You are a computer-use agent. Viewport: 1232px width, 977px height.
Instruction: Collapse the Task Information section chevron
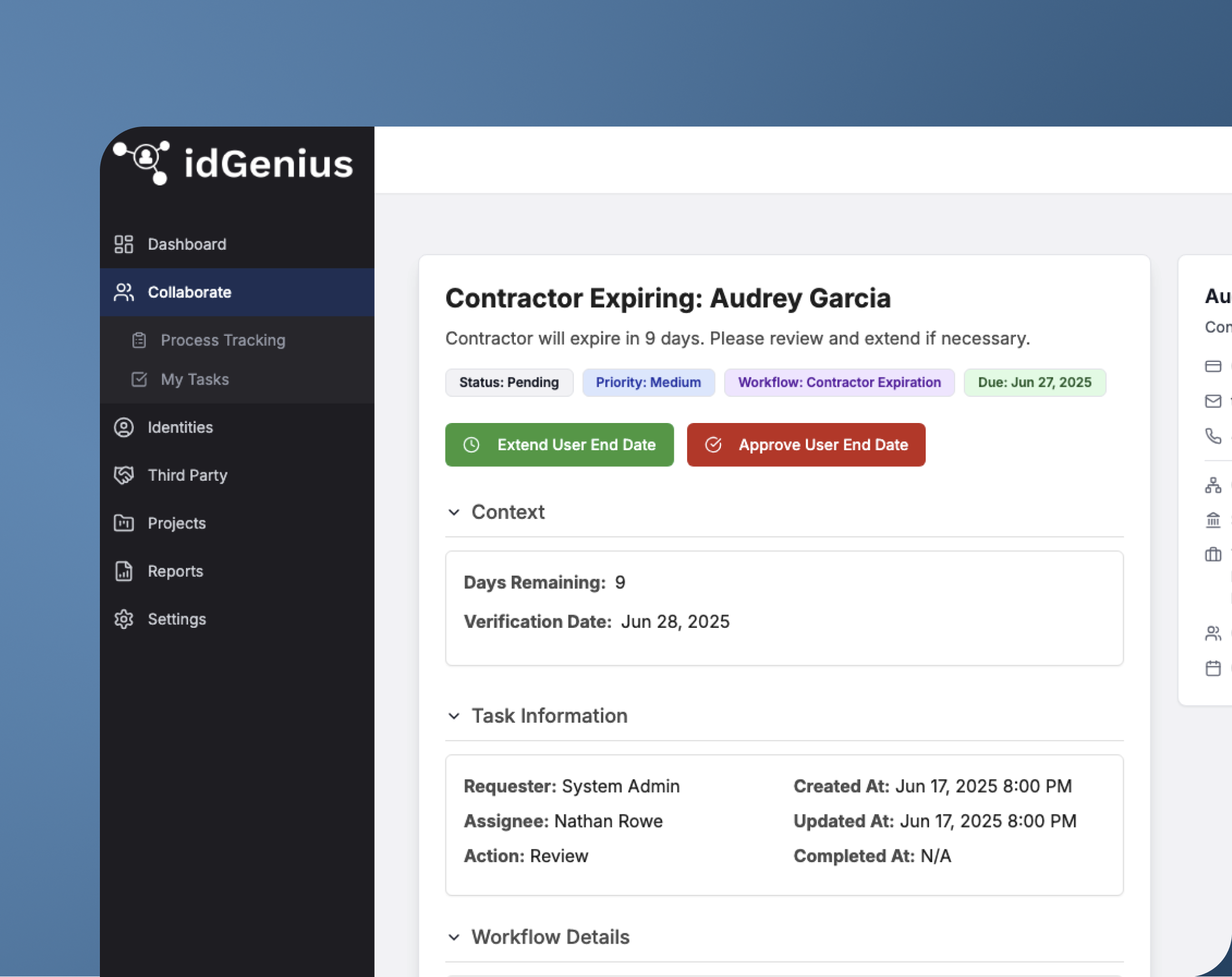click(x=454, y=716)
